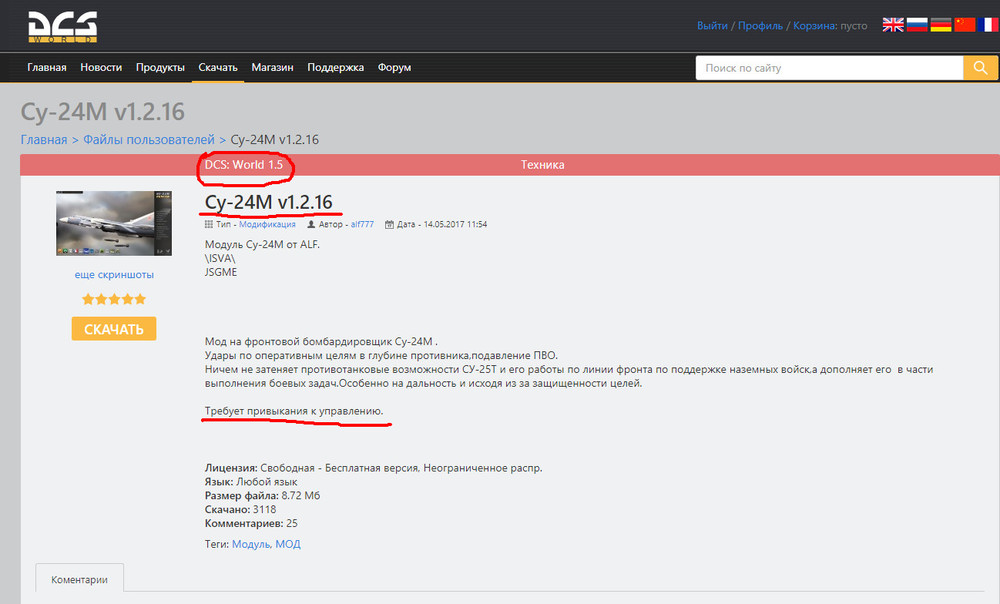Image resolution: width=1000 pixels, height=604 pixels.
Task: Click the Лицензия Свободная line
Action: (x=374, y=468)
